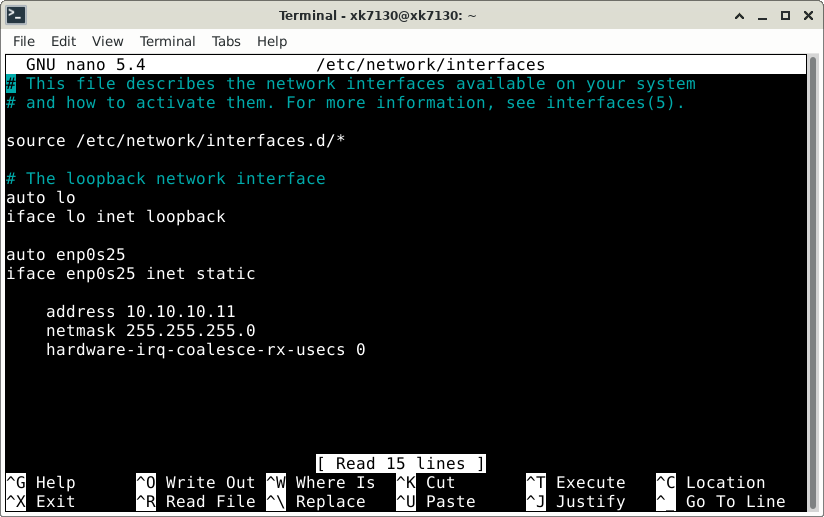The height and width of the screenshot is (517, 824).
Task: Open the Help menu
Action: pyautogui.click(x=272, y=42)
